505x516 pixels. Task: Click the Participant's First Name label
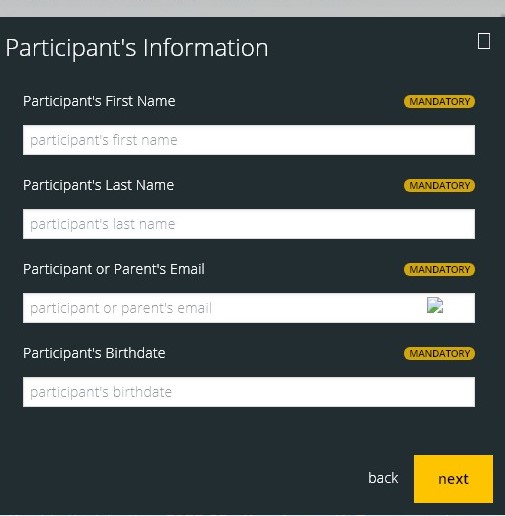[99, 101]
